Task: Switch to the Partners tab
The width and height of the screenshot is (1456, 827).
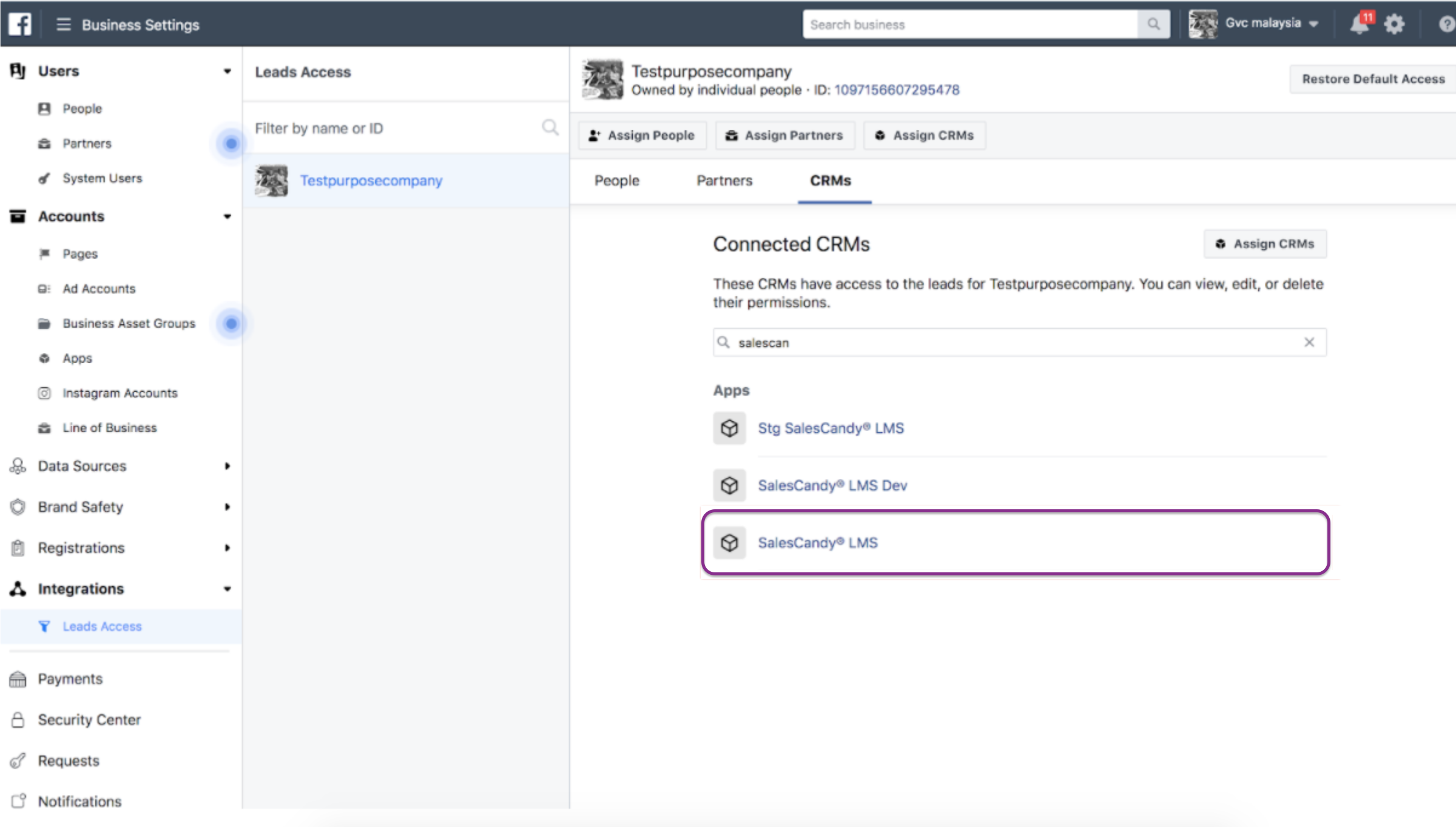Action: [x=724, y=180]
